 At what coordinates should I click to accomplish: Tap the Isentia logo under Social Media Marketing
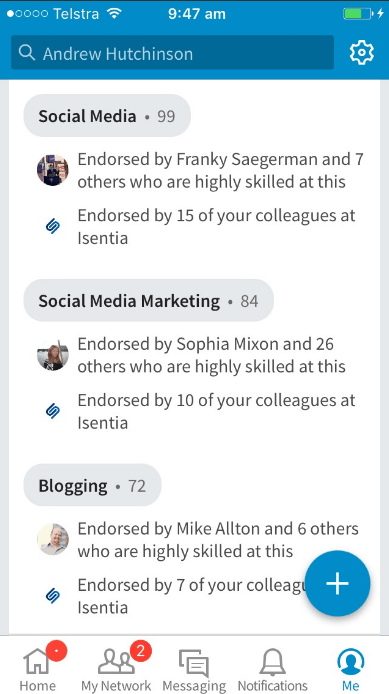[x=53, y=411]
